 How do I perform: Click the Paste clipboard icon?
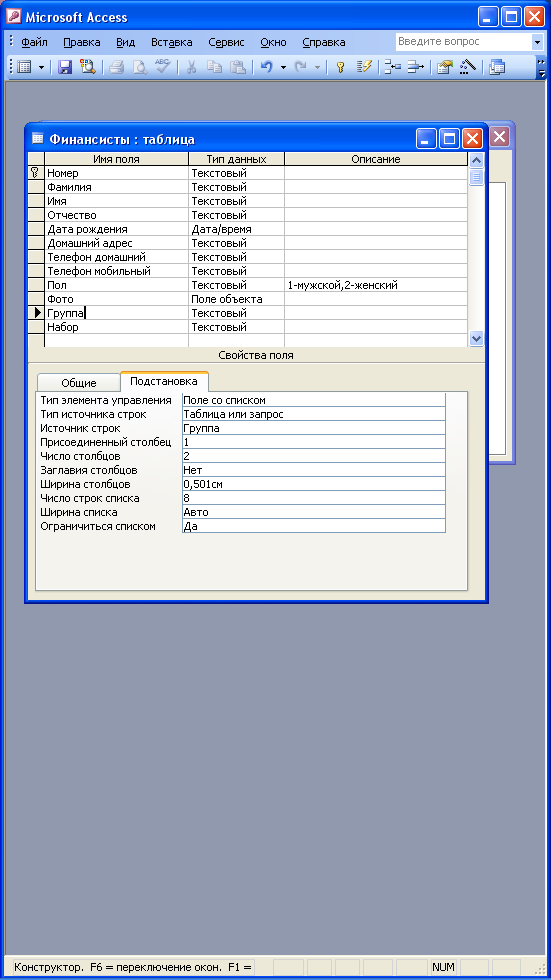(237, 67)
